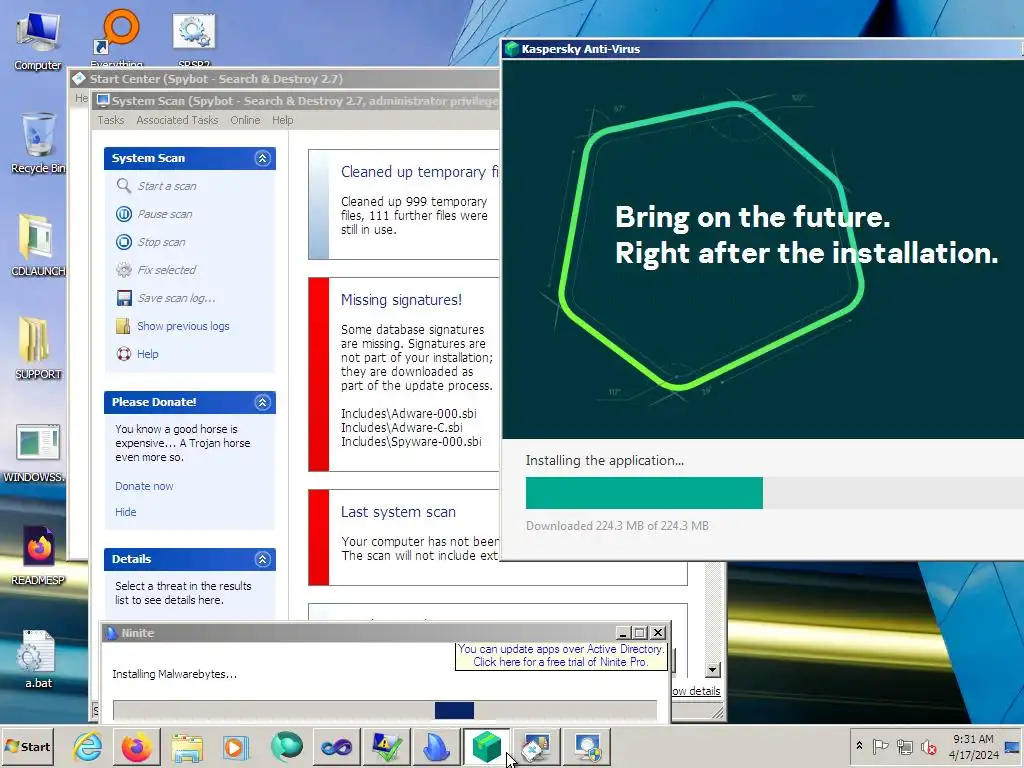The image size is (1024, 768).
Task: Open the Associated Tasks menu
Action: [x=177, y=120]
